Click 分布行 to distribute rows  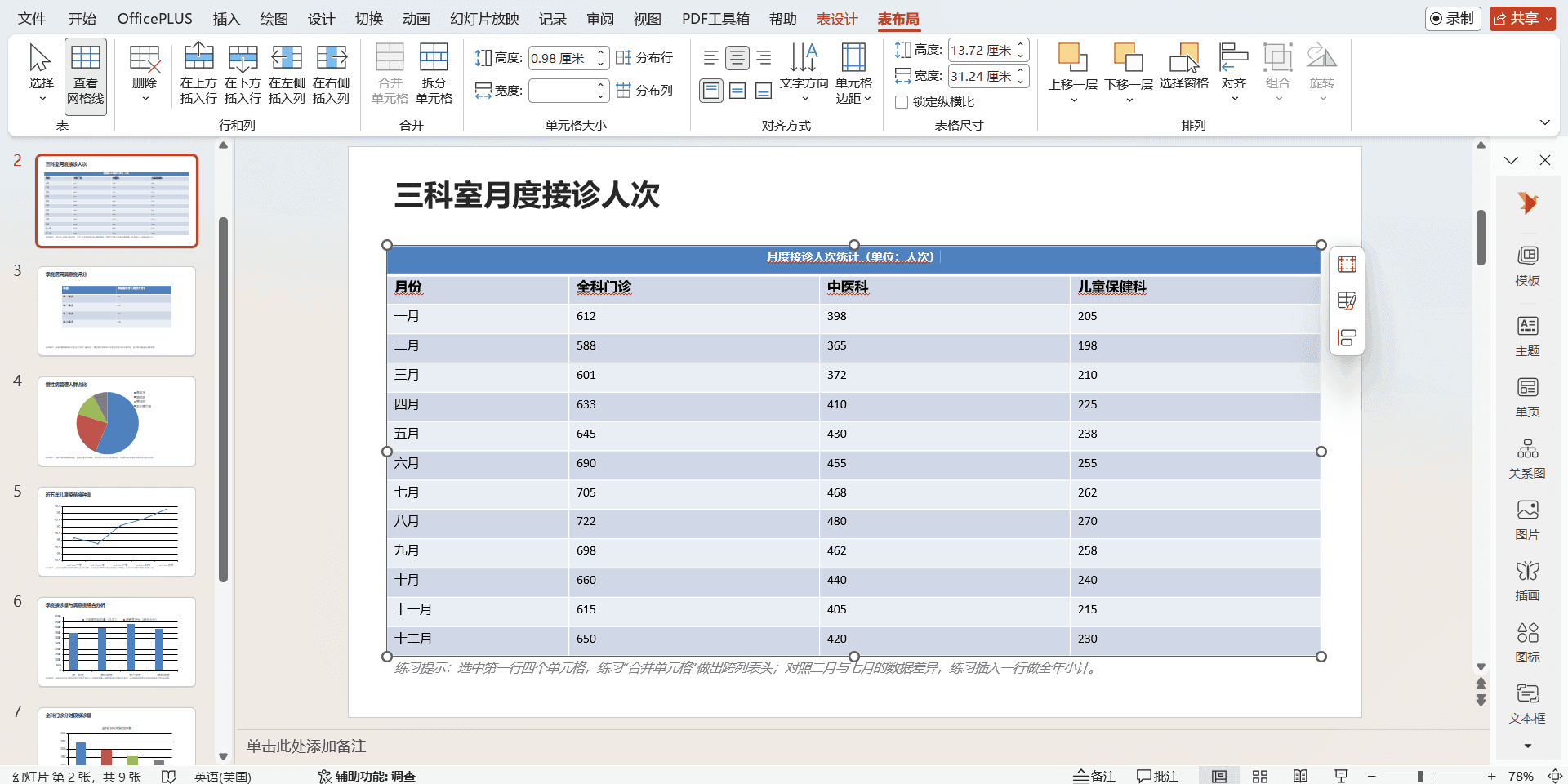coord(645,58)
